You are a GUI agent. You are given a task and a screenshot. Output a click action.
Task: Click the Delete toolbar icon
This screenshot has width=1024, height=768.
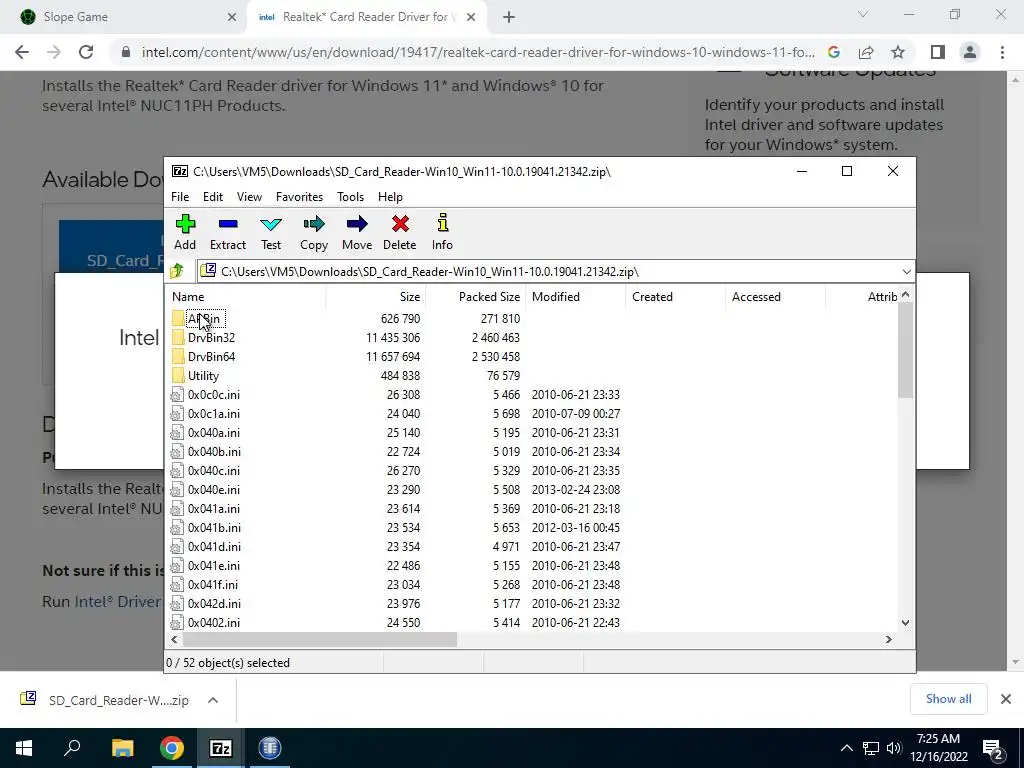click(400, 232)
